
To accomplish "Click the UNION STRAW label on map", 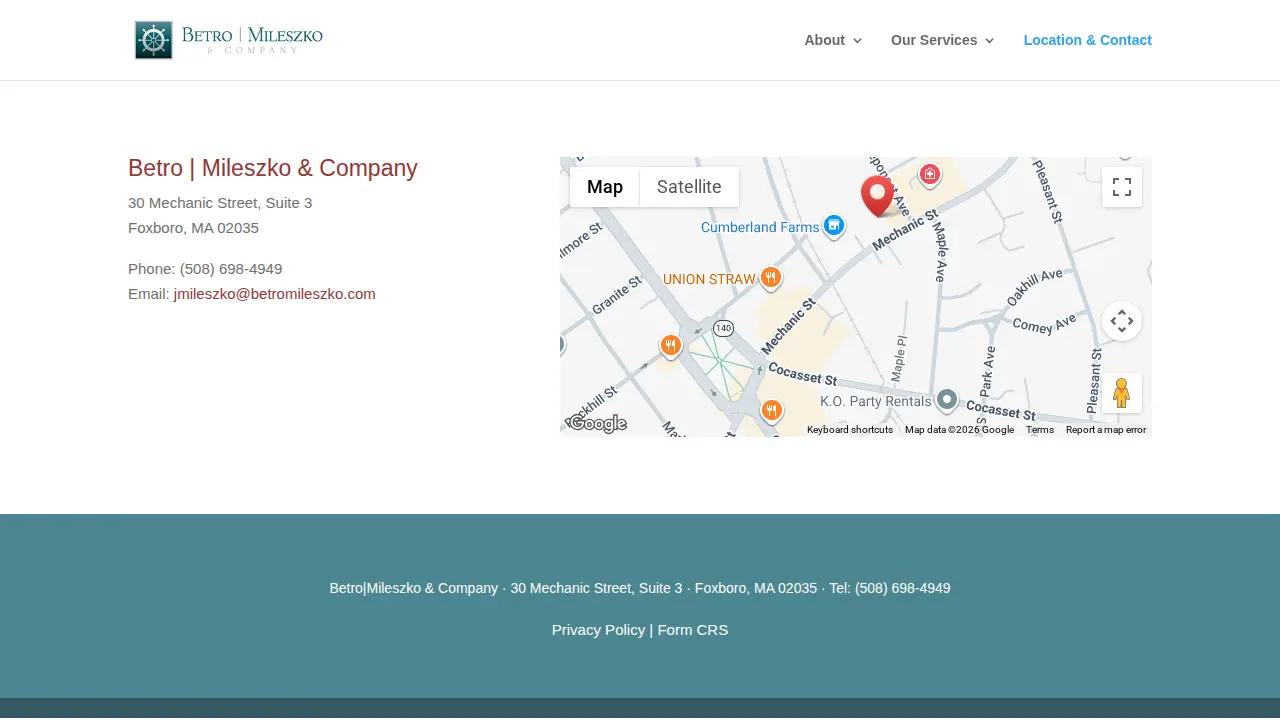I will [x=709, y=279].
